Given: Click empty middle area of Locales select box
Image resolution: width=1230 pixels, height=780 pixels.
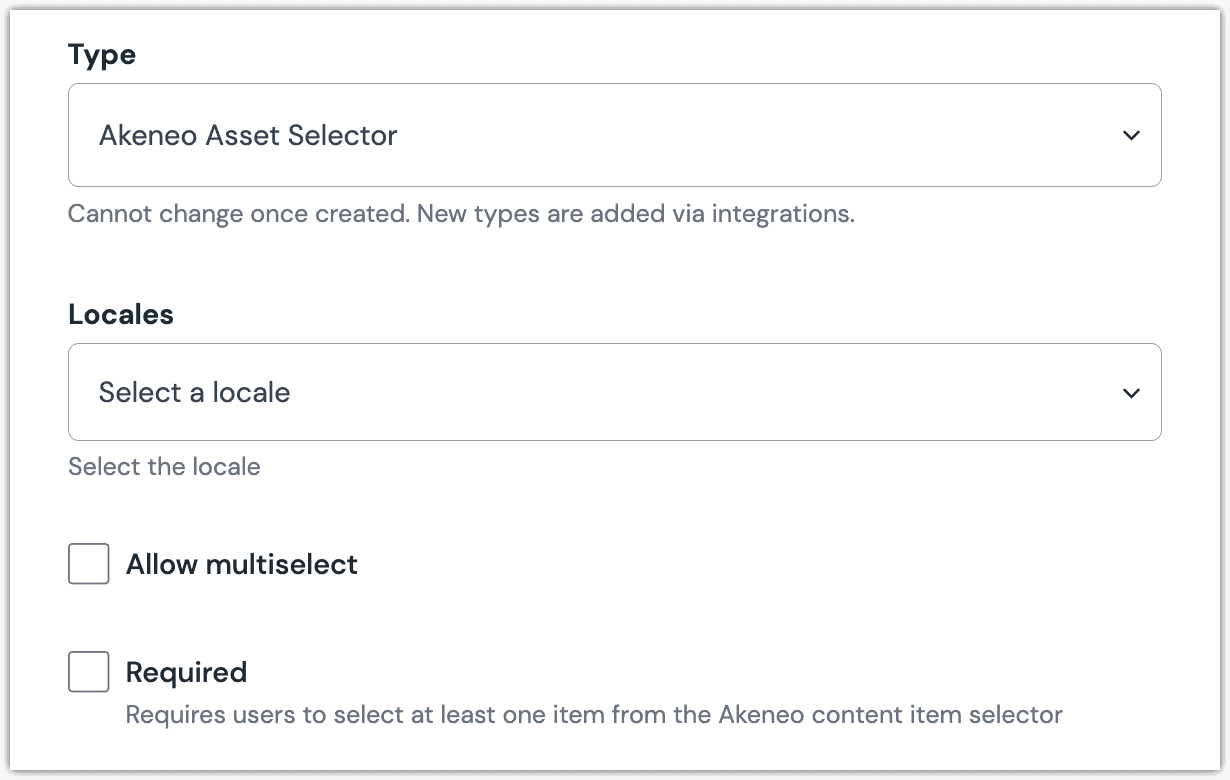Looking at the screenshot, I should (700, 392).
